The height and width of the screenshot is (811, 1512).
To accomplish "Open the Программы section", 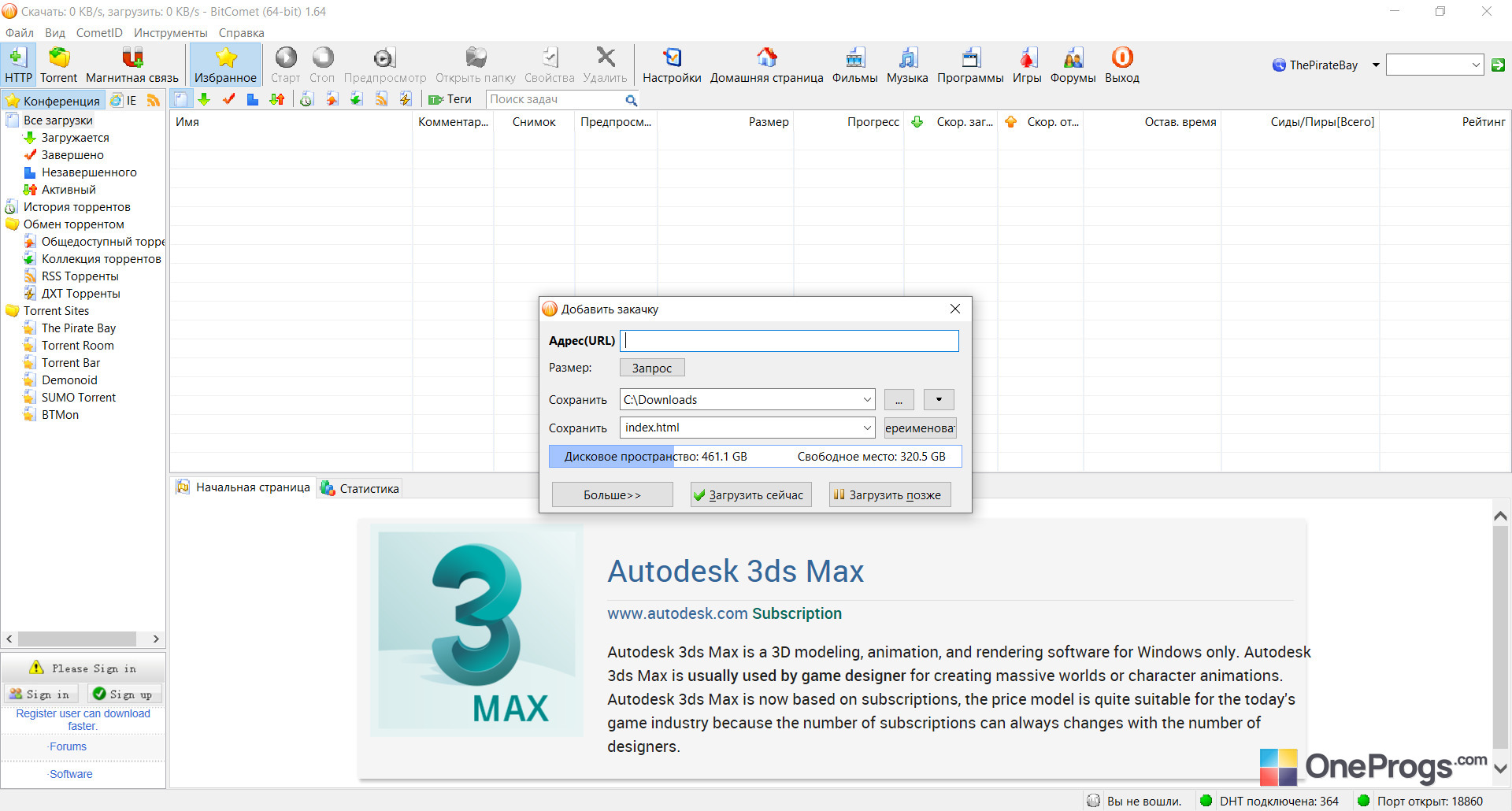I will tap(970, 65).
